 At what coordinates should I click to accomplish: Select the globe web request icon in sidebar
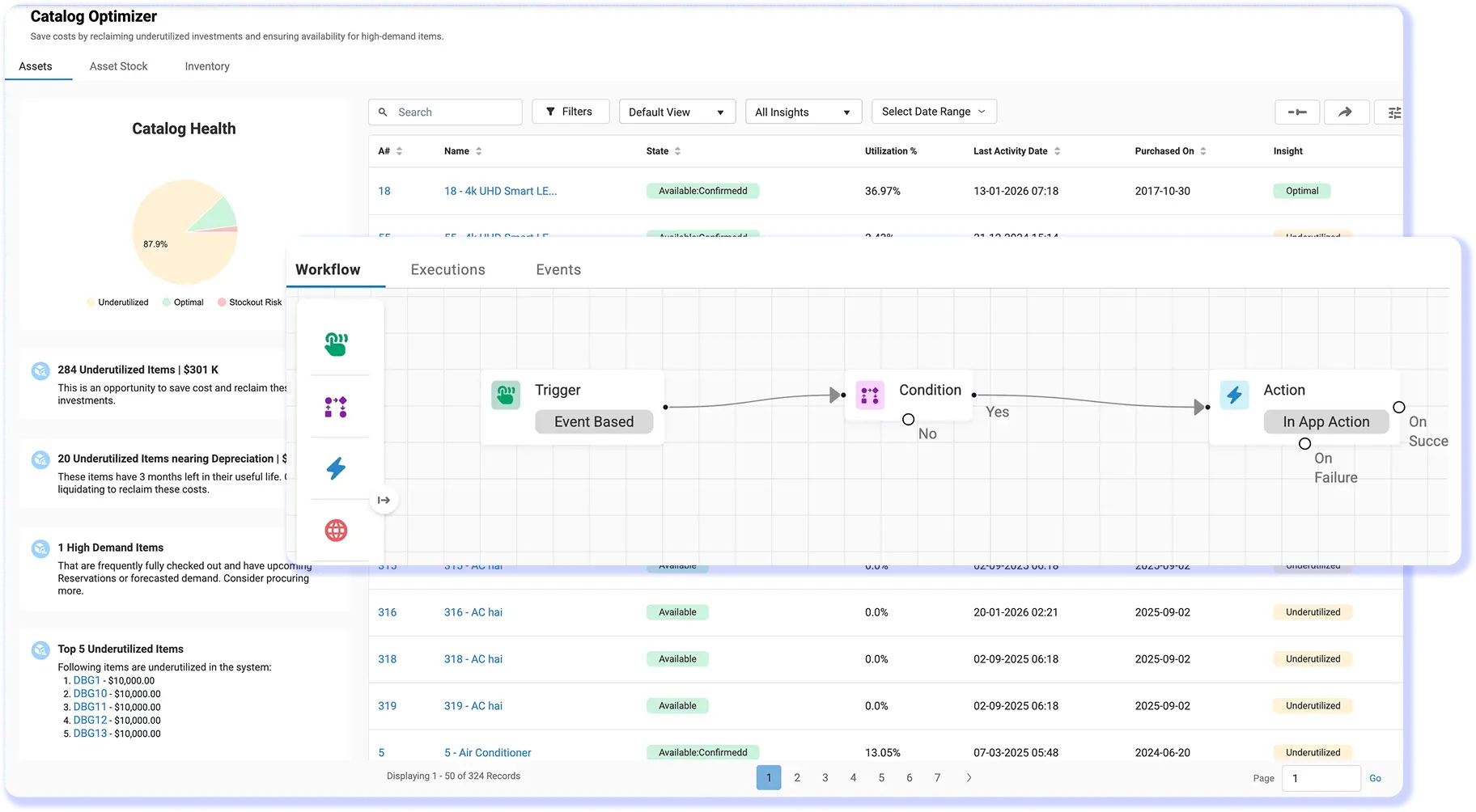336,531
